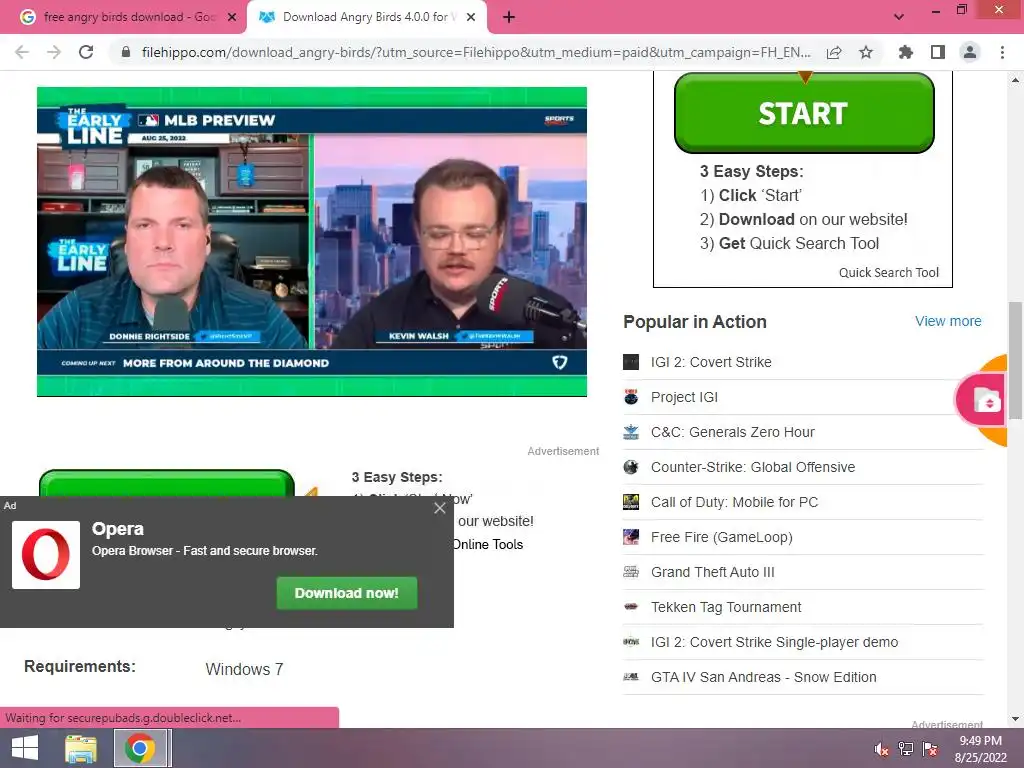Click the page vertical scrollbar thumb
This screenshot has height=768, width=1024.
click(x=1014, y=360)
